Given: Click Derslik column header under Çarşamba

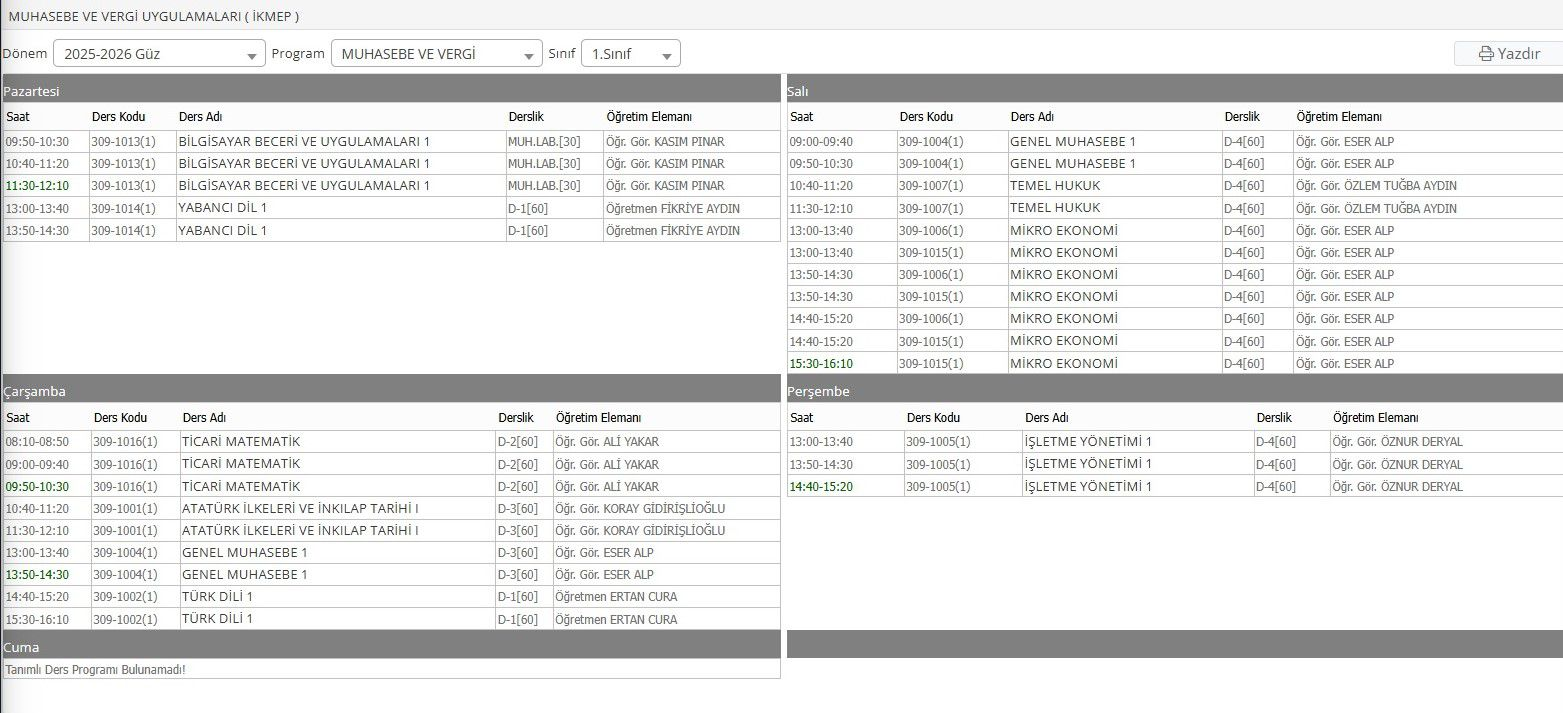Looking at the screenshot, I should [516, 417].
